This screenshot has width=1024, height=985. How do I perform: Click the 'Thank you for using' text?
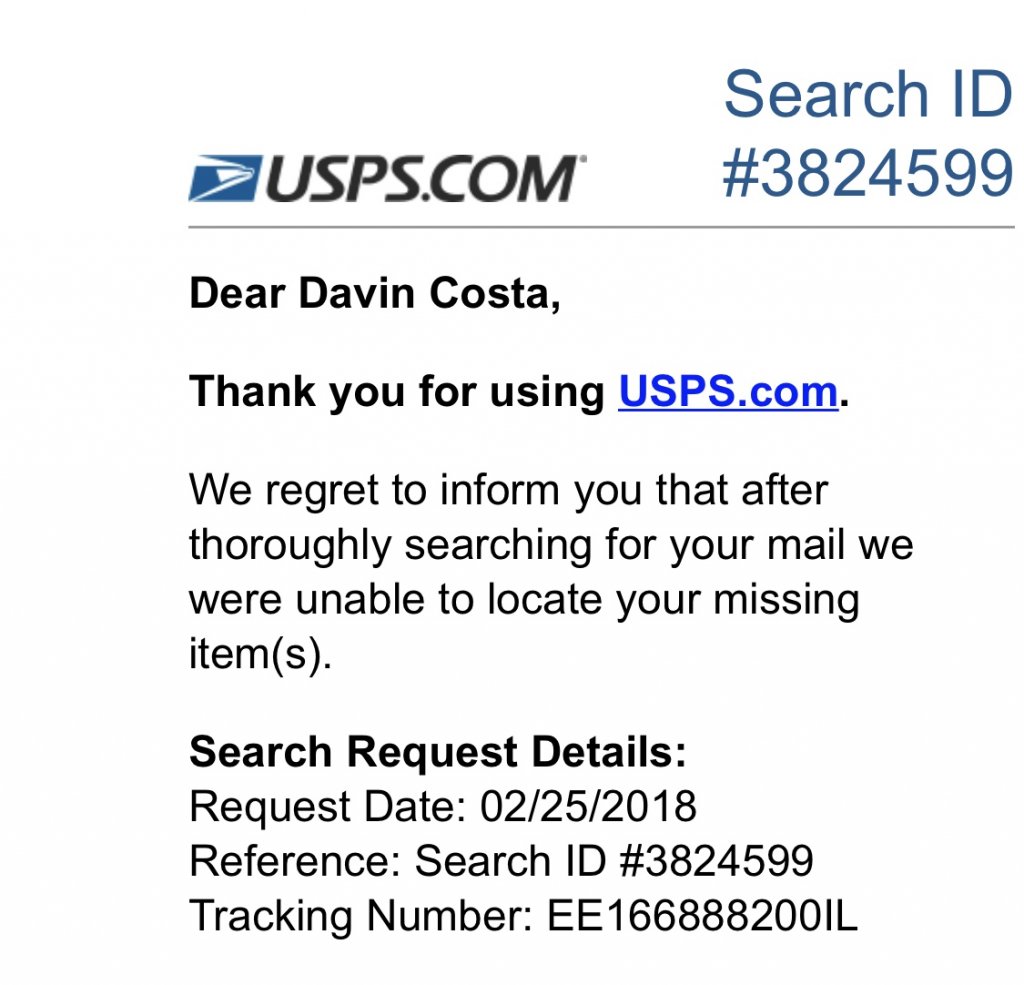click(398, 391)
